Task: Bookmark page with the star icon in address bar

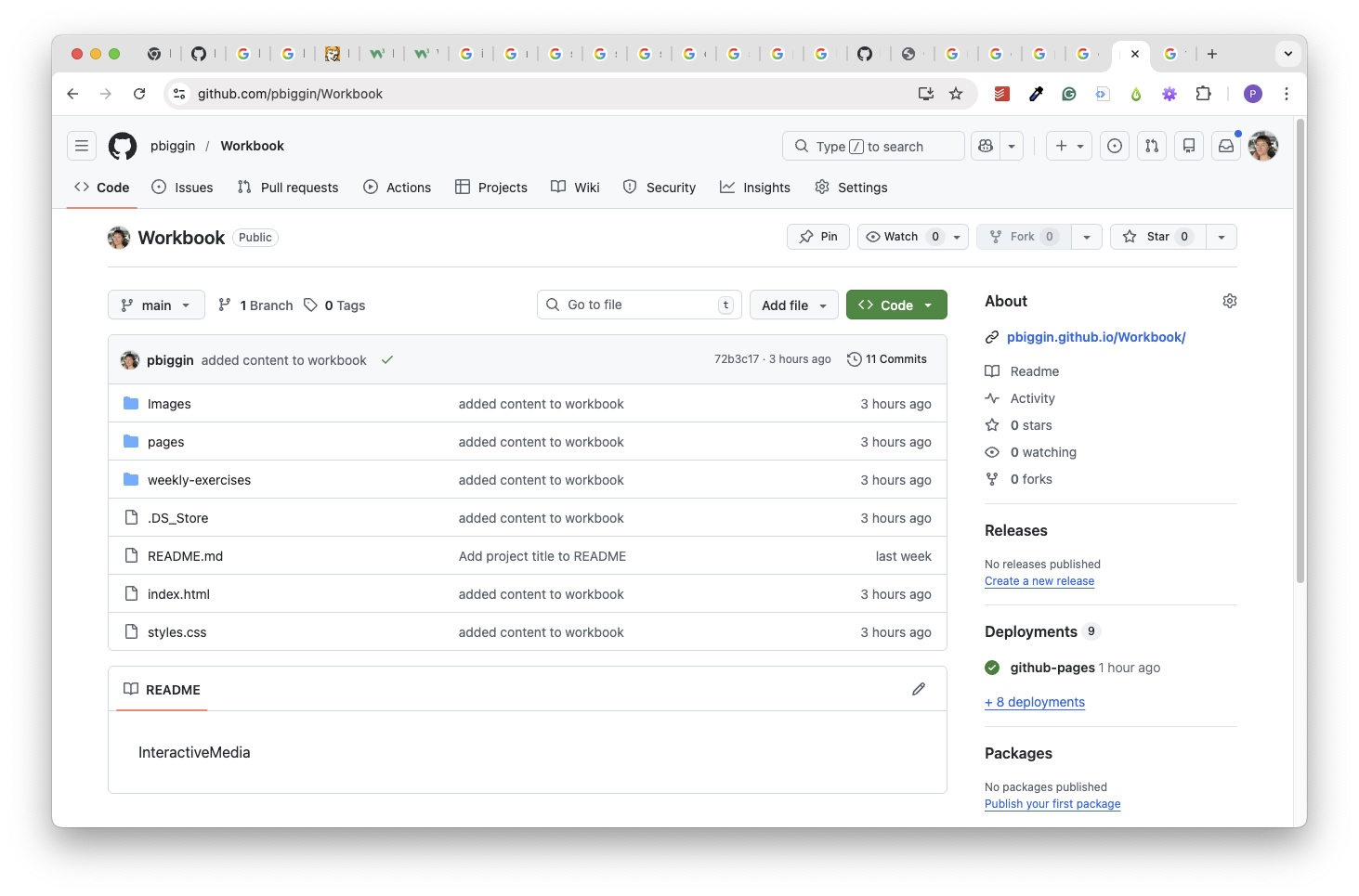Action: pos(956,94)
